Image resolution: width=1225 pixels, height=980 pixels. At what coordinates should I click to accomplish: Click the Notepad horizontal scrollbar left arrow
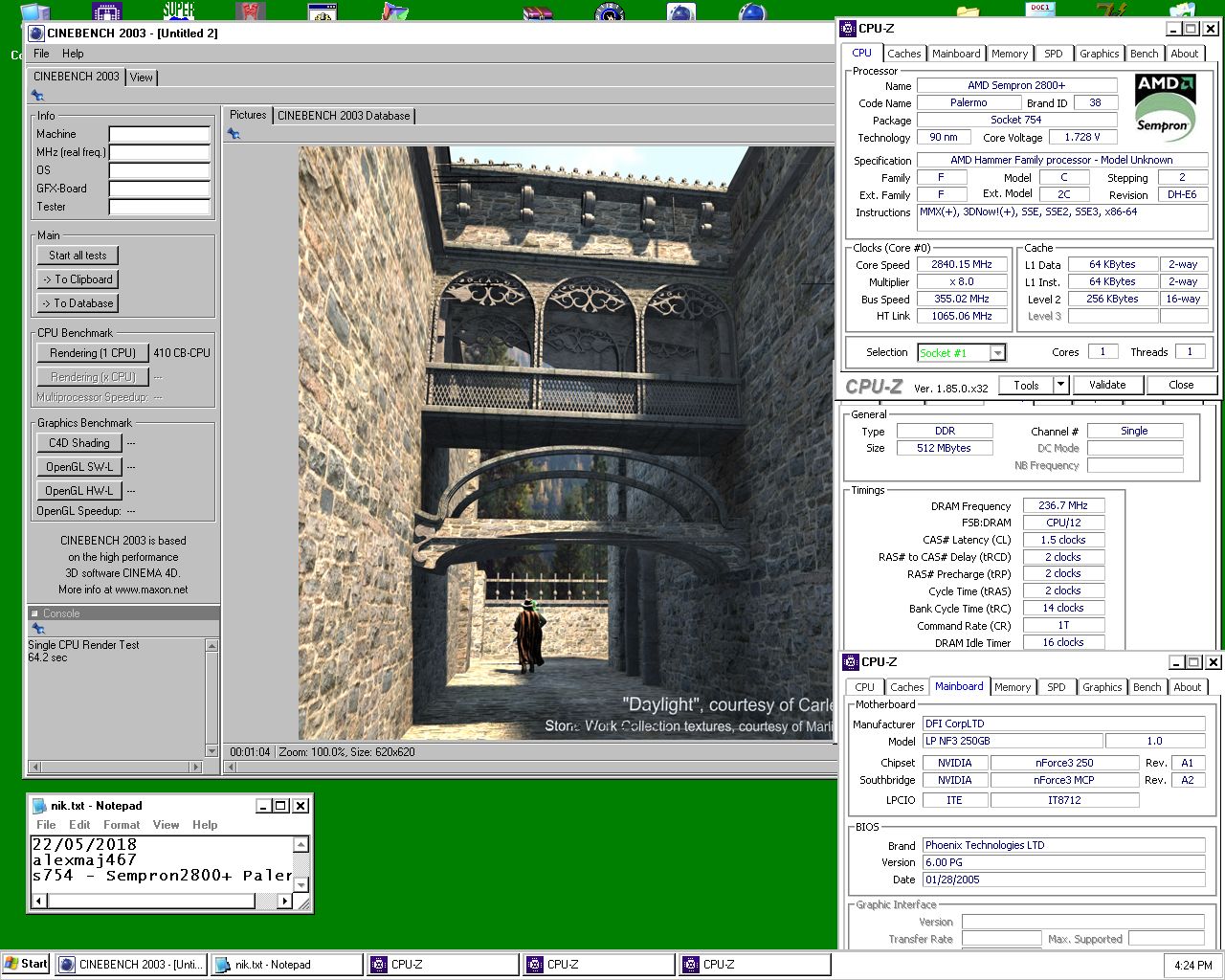(39, 901)
